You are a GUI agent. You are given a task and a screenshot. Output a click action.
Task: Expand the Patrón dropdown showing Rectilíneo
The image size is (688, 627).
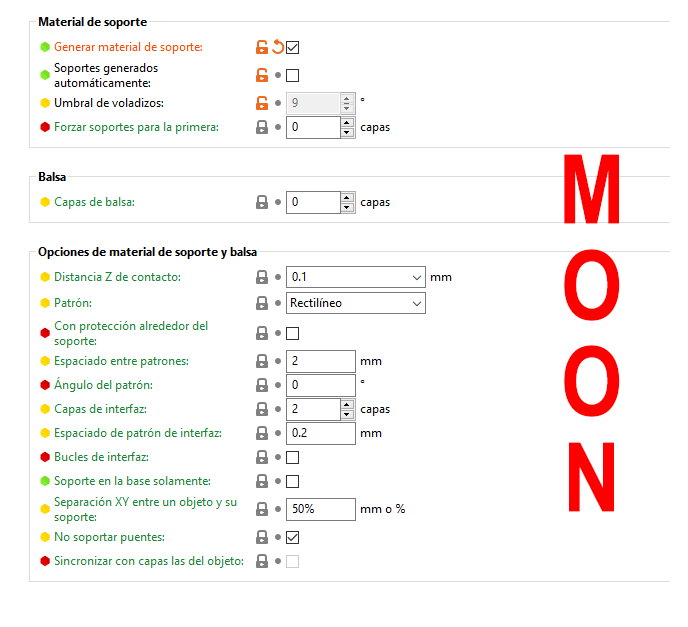point(417,302)
